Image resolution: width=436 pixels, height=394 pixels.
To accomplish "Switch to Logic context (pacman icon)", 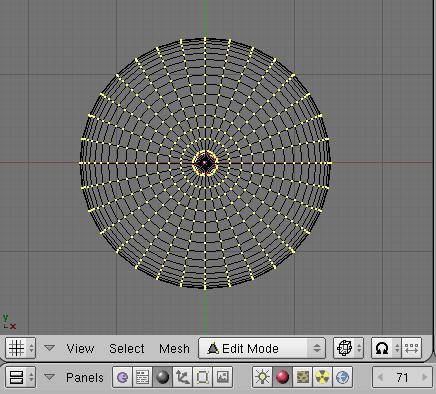I will point(123,377).
